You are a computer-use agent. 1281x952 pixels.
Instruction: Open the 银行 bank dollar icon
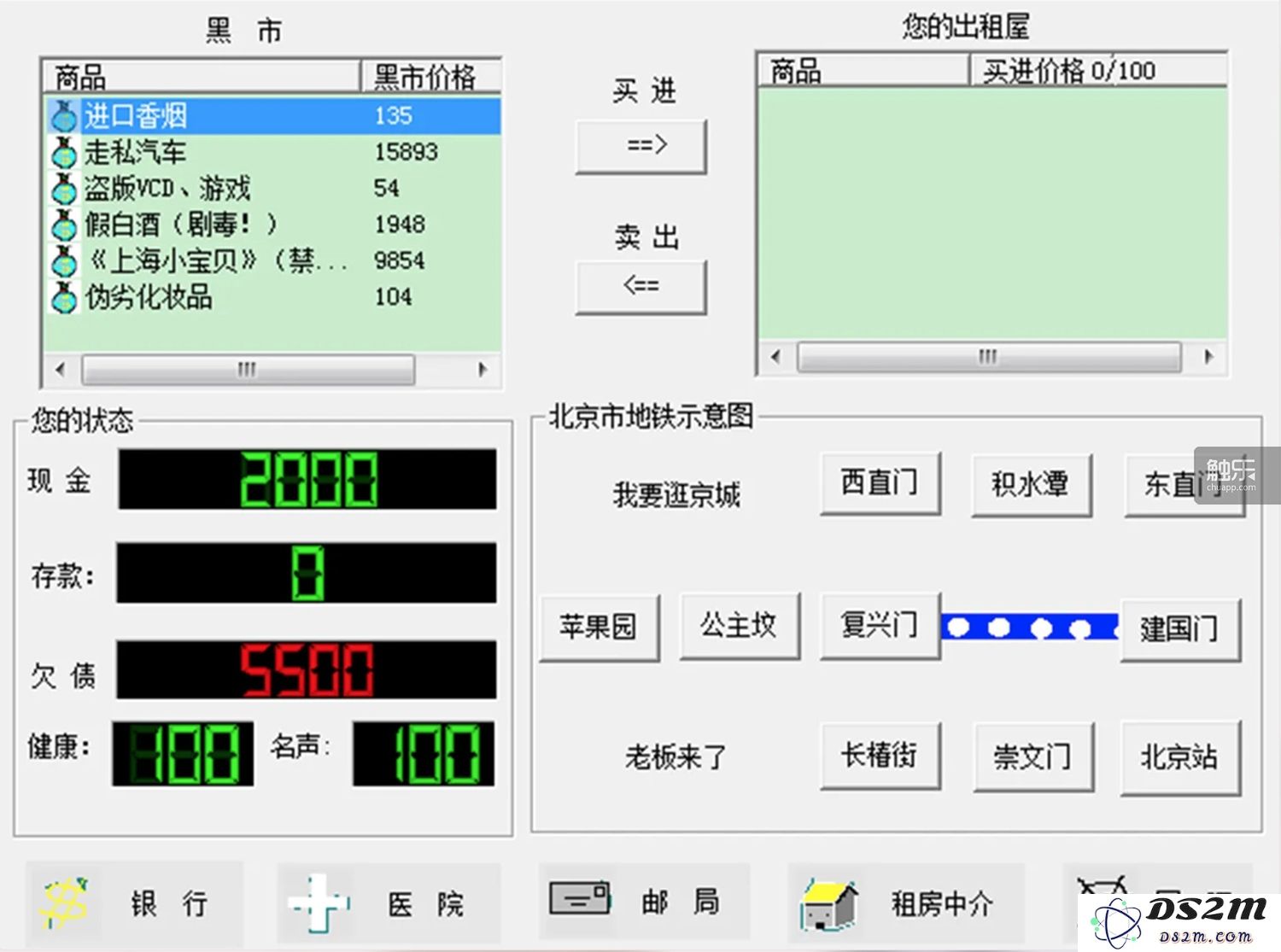(x=66, y=903)
